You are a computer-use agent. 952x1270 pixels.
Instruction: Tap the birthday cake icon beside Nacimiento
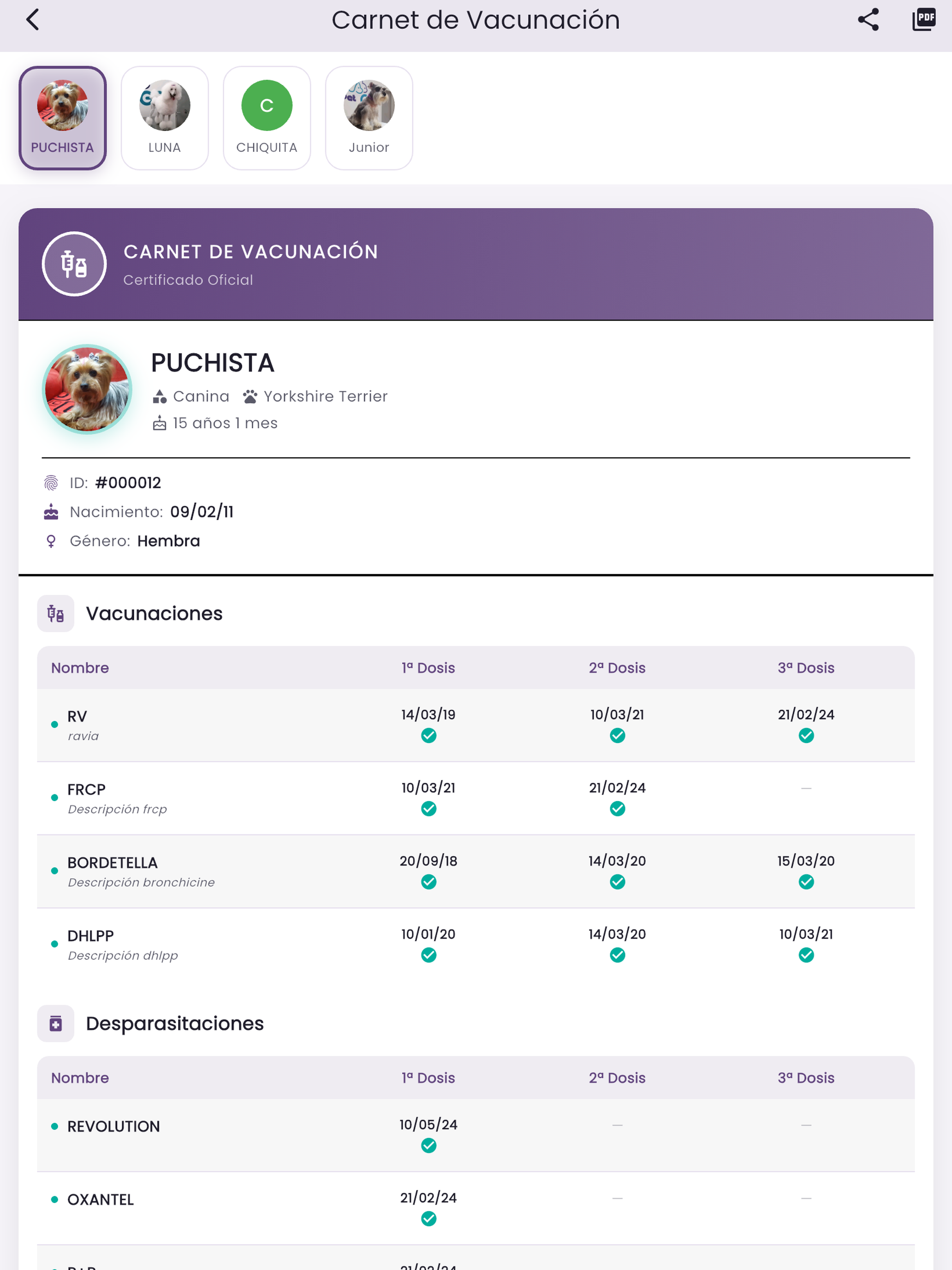coord(51,512)
